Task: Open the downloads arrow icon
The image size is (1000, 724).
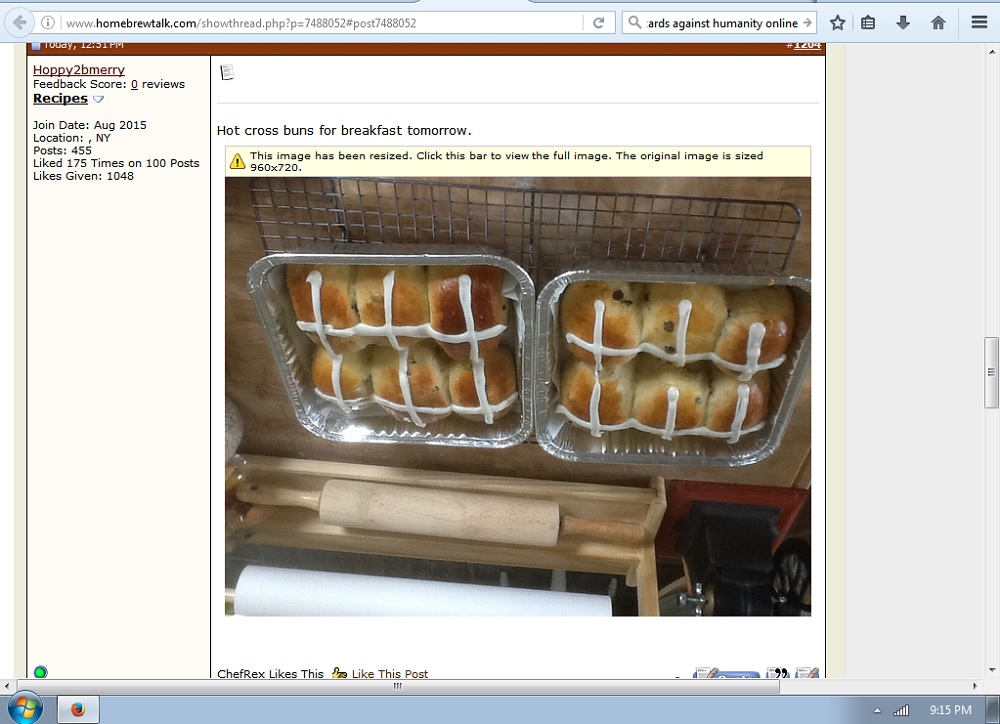Action: coord(902,23)
